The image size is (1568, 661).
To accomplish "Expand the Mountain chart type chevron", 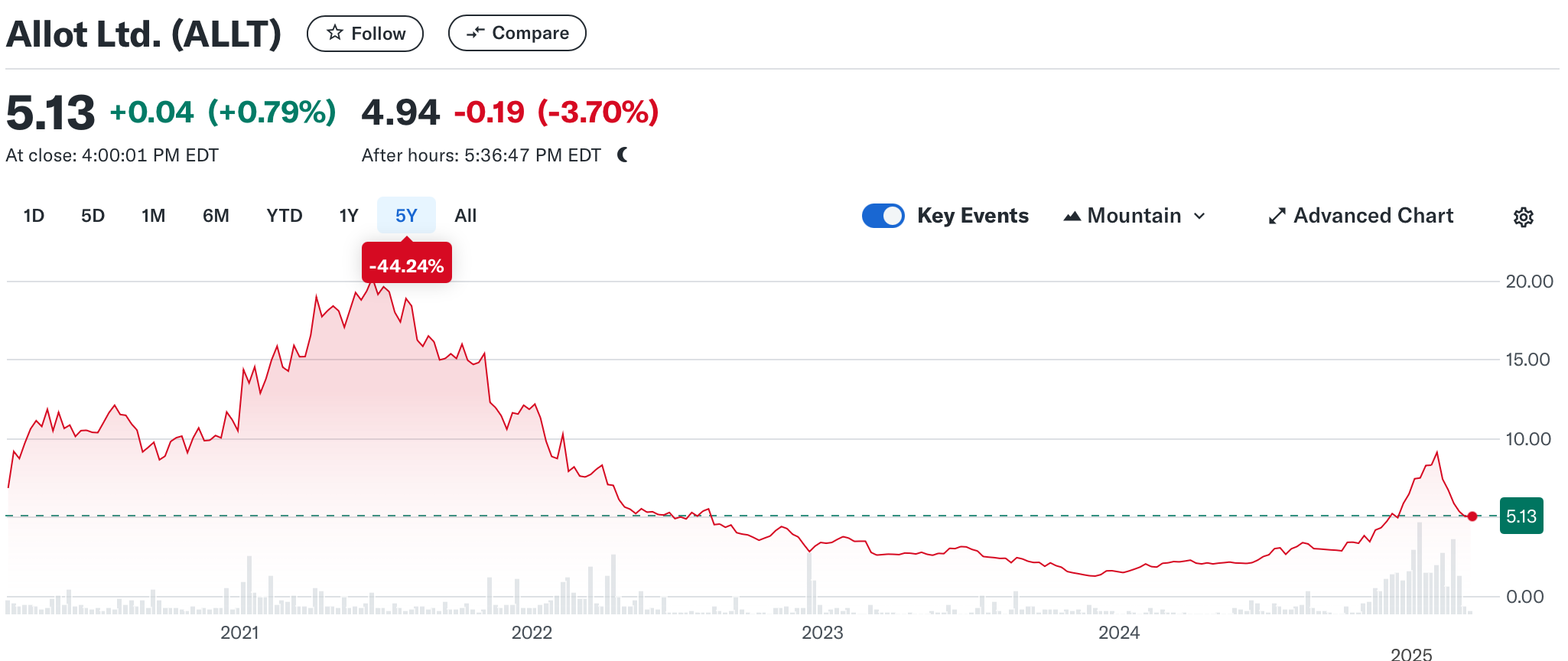I will pyautogui.click(x=1199, y=217).
